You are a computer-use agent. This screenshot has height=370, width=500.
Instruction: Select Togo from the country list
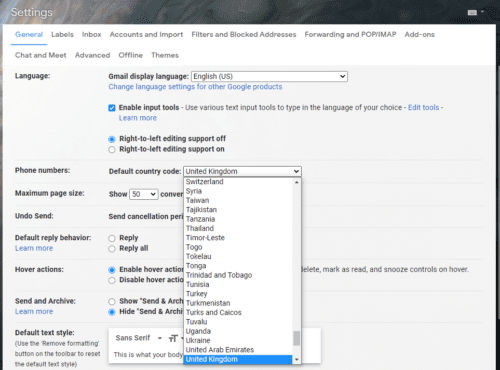coord(238,247)
